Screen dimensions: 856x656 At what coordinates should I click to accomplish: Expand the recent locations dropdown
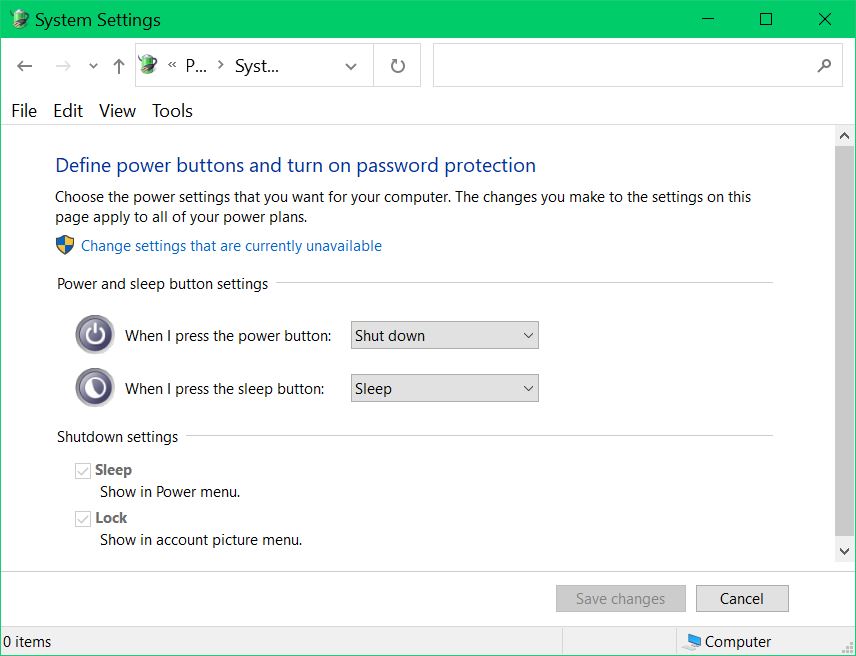[93, 66]
